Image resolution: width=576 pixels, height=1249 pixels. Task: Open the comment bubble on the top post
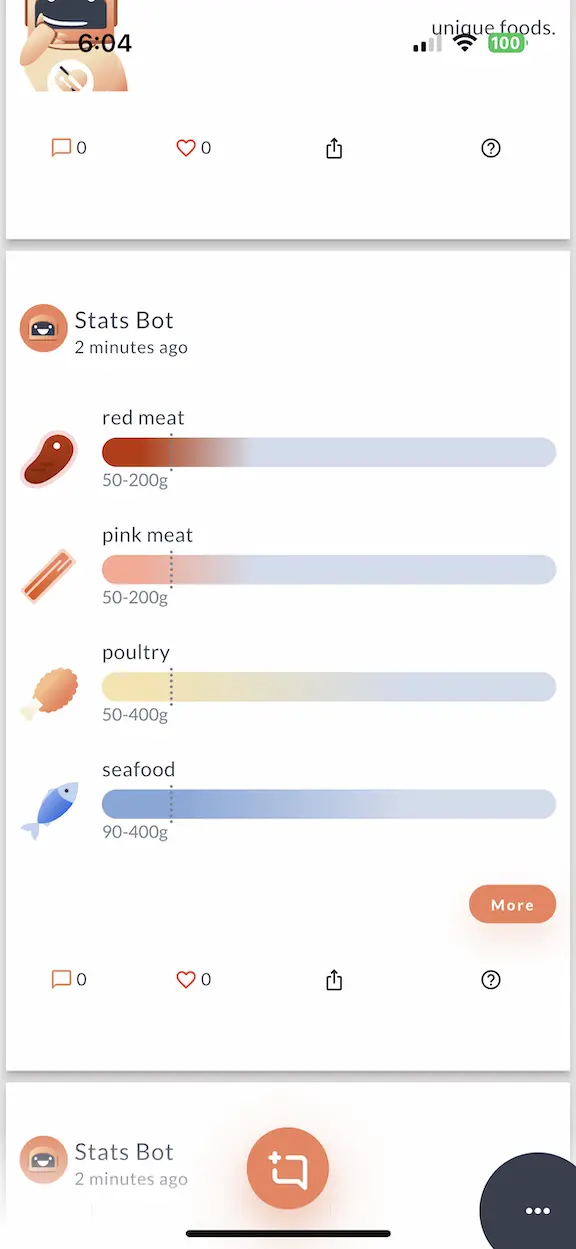[61, 147]
